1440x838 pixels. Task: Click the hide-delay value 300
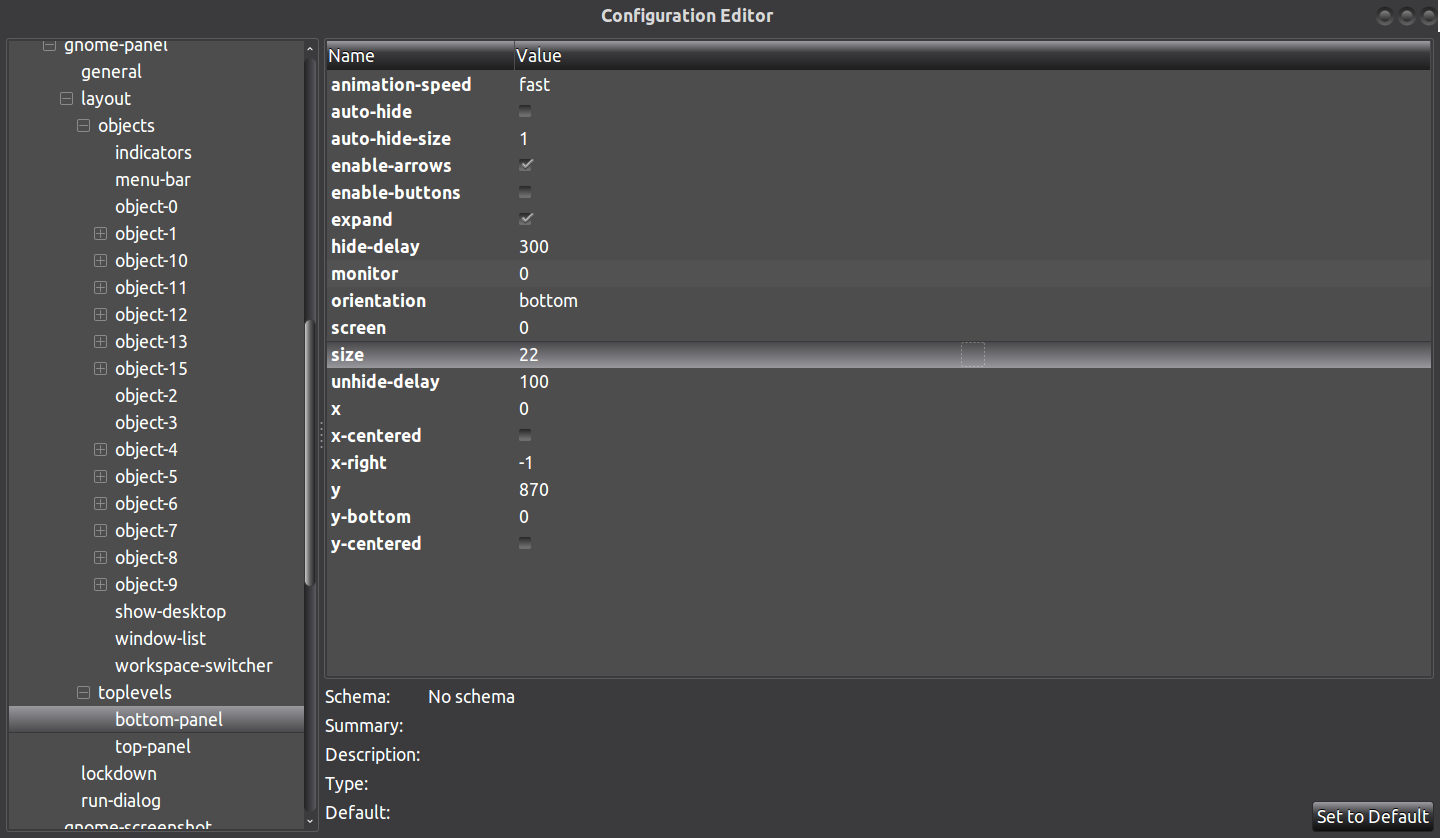point(534,247)
